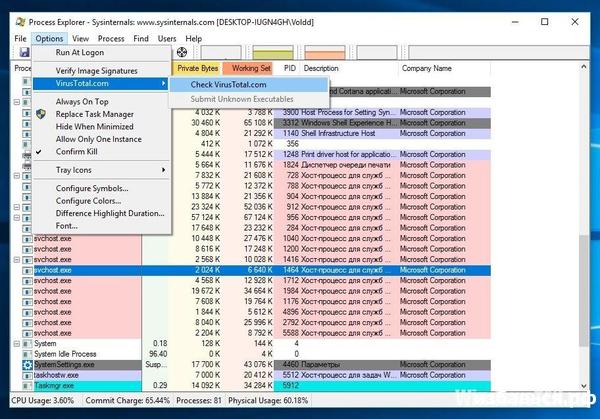Open the VirusTotal.com submenu entry

pos(102,83)
